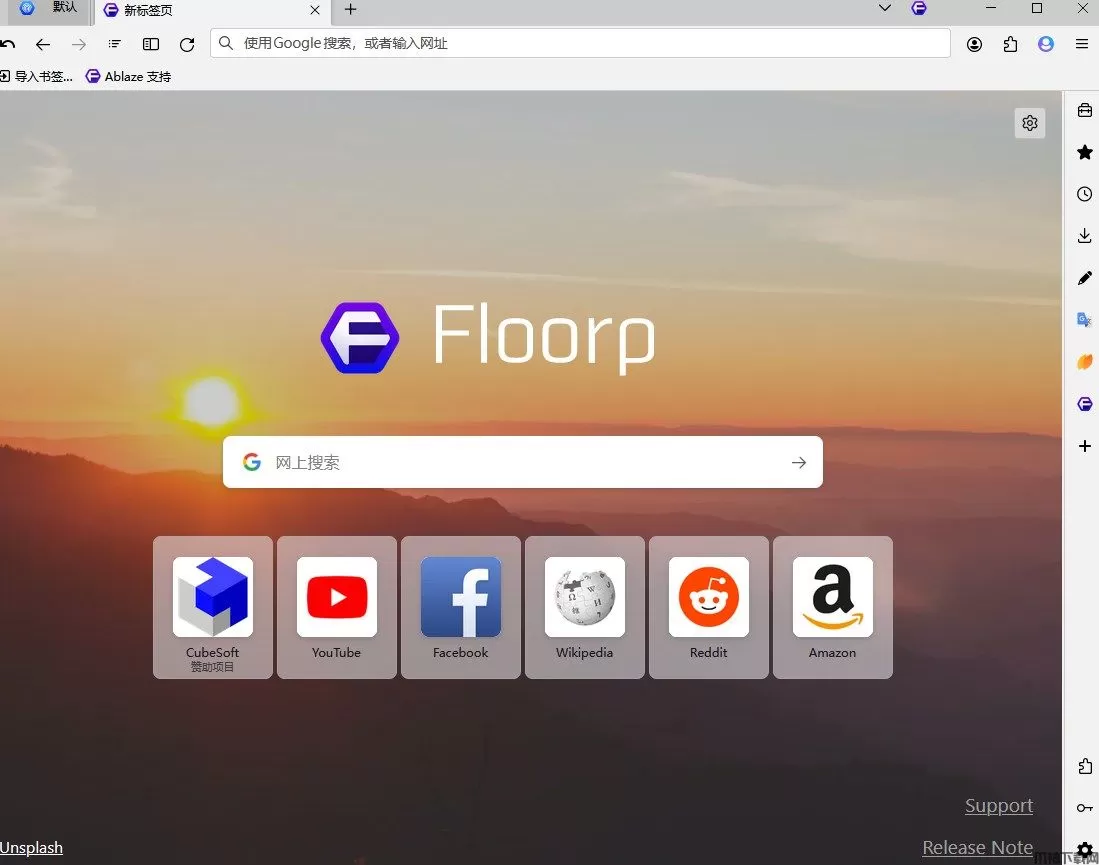This screenshot has height=865, width=1099.
Task: Open the extensions puzzle icon in toolbar
Action: coord(1010,44)
